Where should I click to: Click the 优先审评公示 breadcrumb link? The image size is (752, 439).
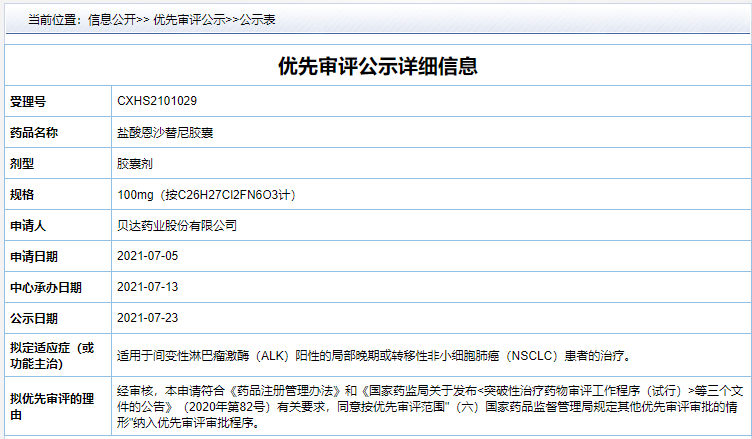click(189, 20)
